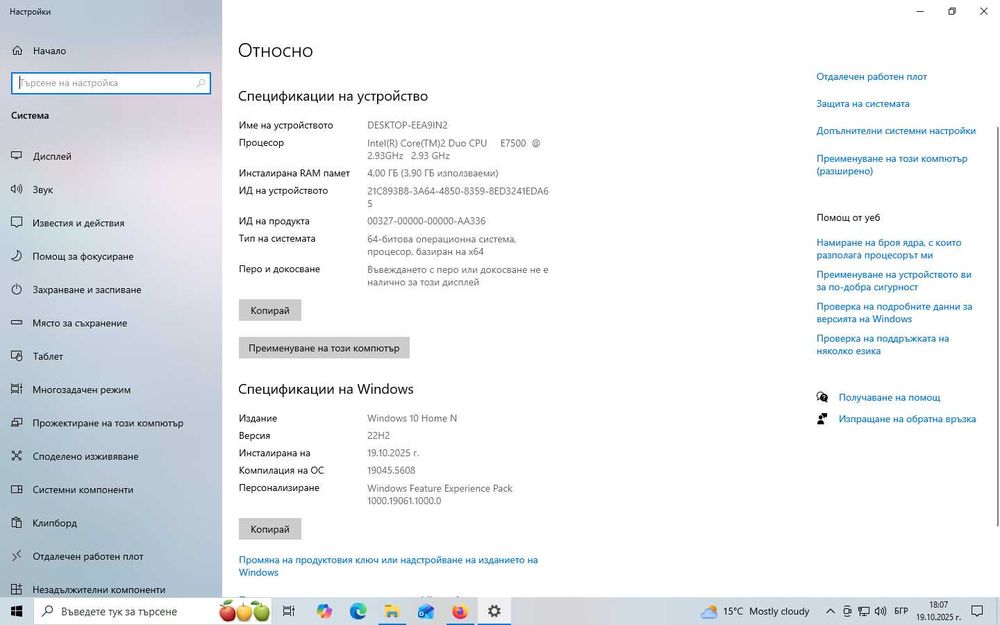This screenshot has height=625, width=1000.
Task: Copy device specifications with Копирай button
Action: click(270, 311)
